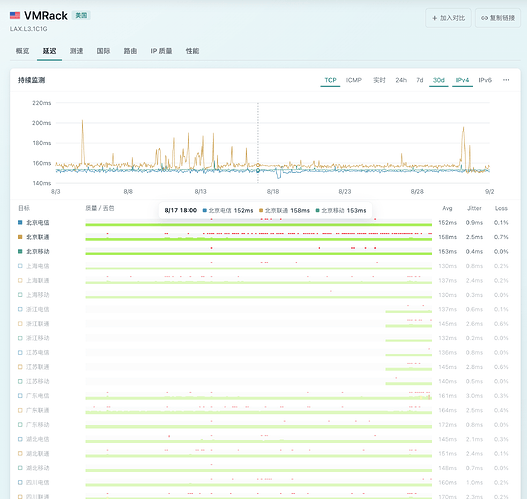Click the 北京联通 Loss value 0.7%
The height and width of the screenshot is (499, 527).
(501, 237)
